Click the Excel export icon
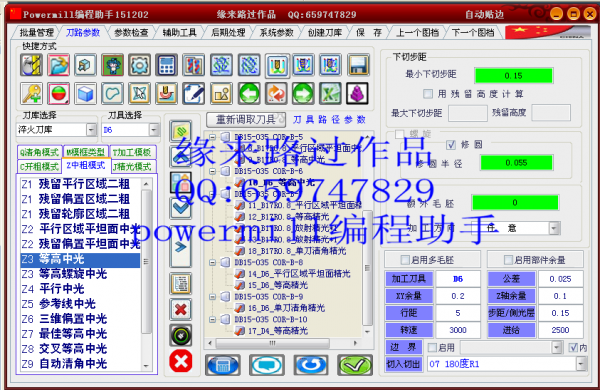Viewport: 600px width, 390px height. (x=330, y=93)
